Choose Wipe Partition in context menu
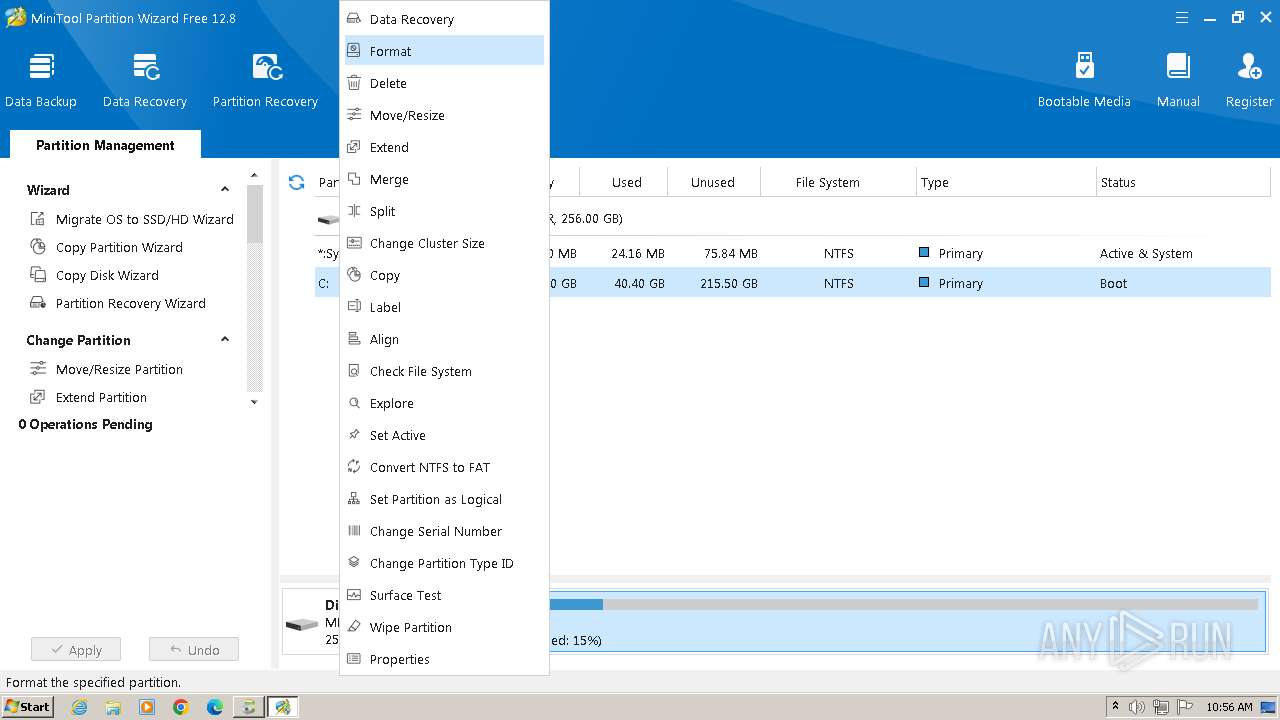This screenshot has width=1280, height=720. click(x=444, y=627)
